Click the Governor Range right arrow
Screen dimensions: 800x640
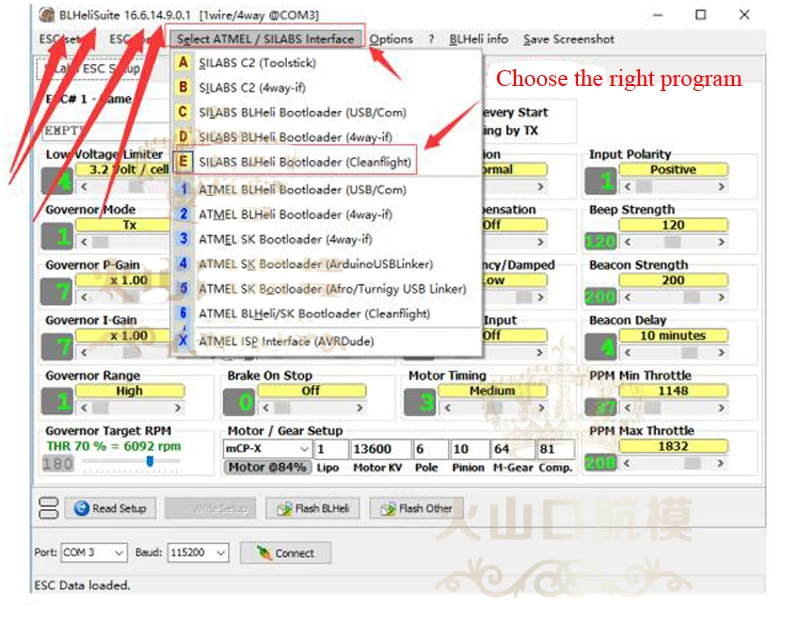click(178, 408)
